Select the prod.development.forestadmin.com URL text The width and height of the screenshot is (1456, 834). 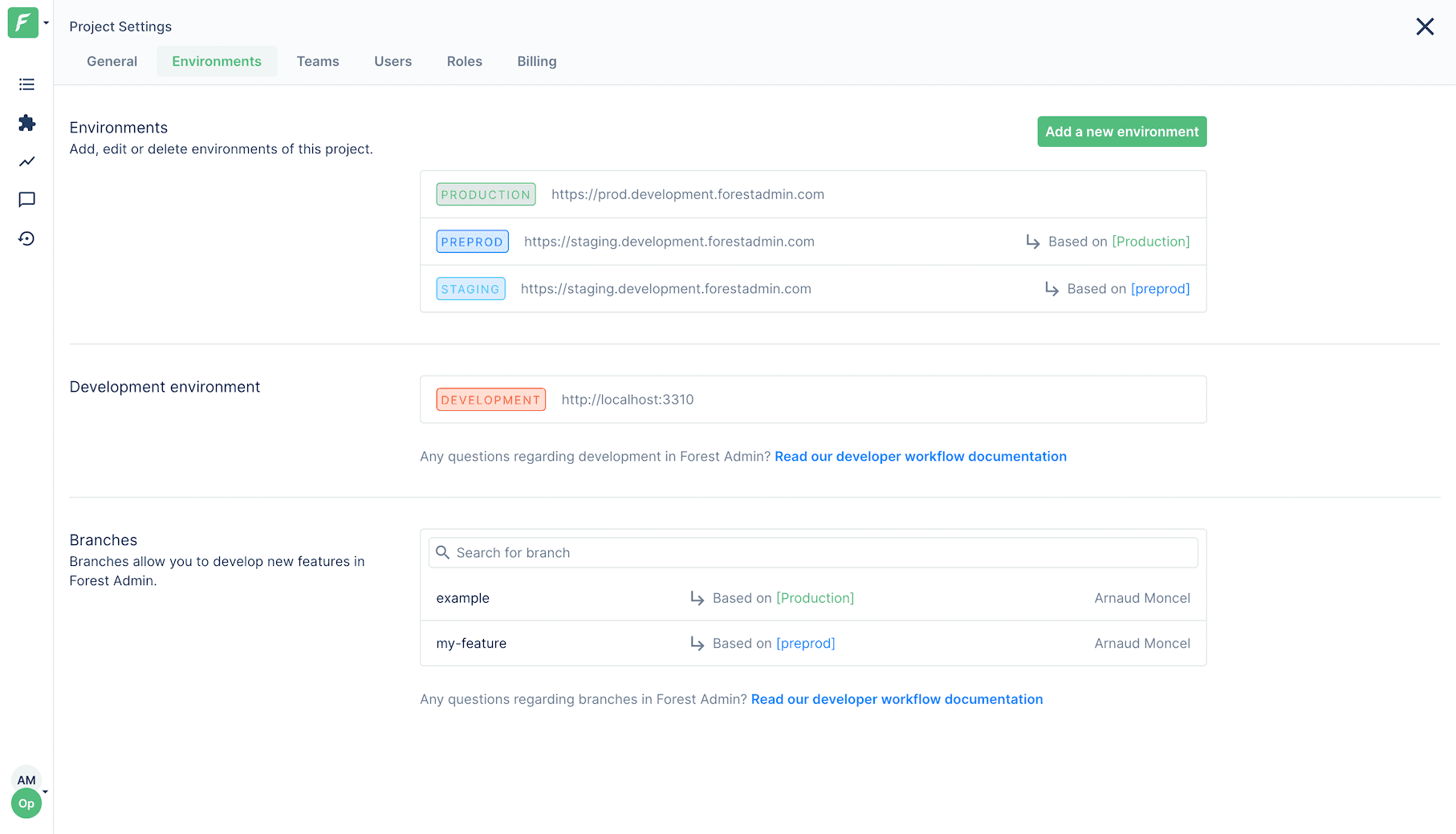point(688,194)
